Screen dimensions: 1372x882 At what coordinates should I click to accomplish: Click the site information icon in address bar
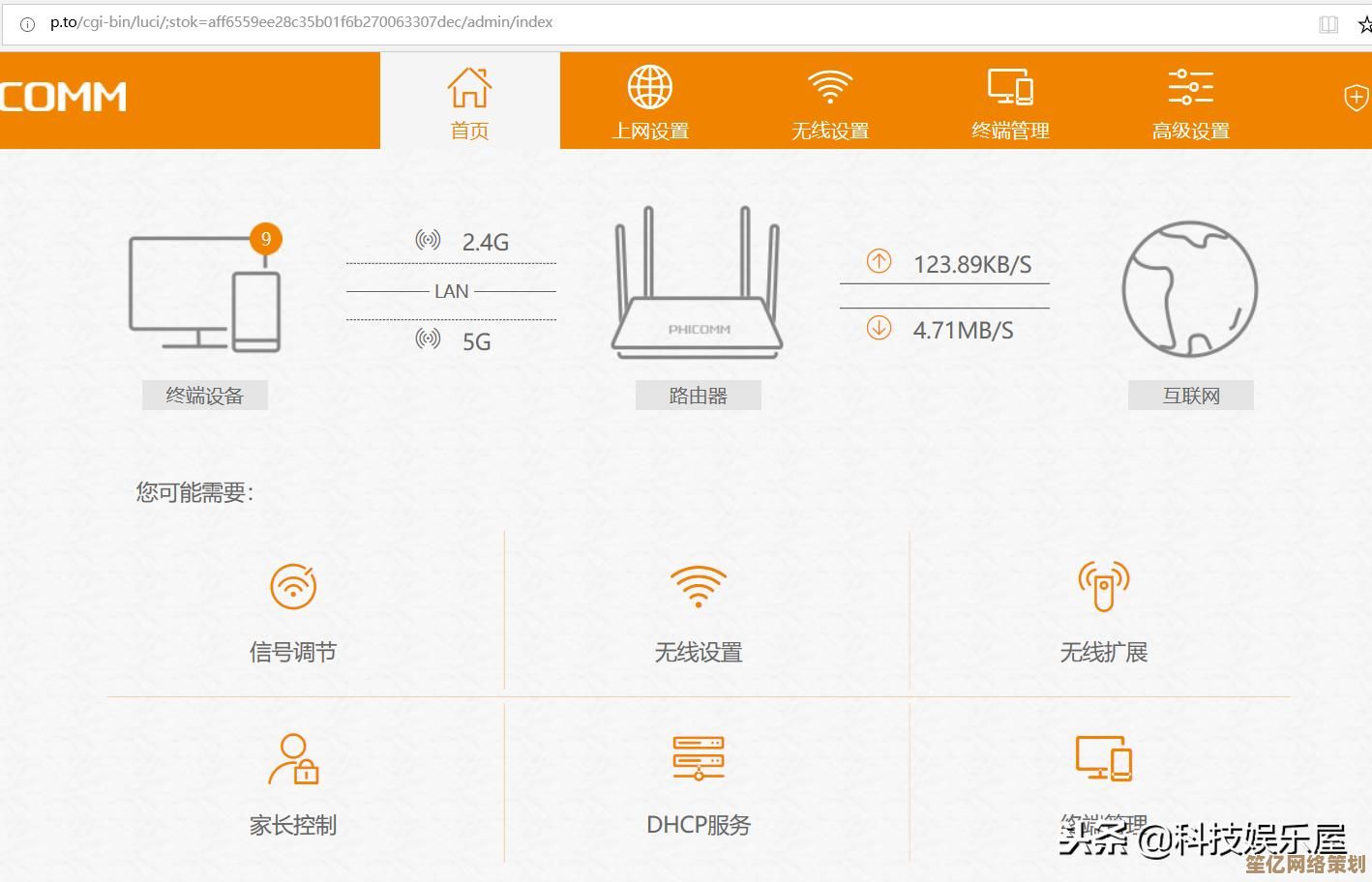(27, 23)
